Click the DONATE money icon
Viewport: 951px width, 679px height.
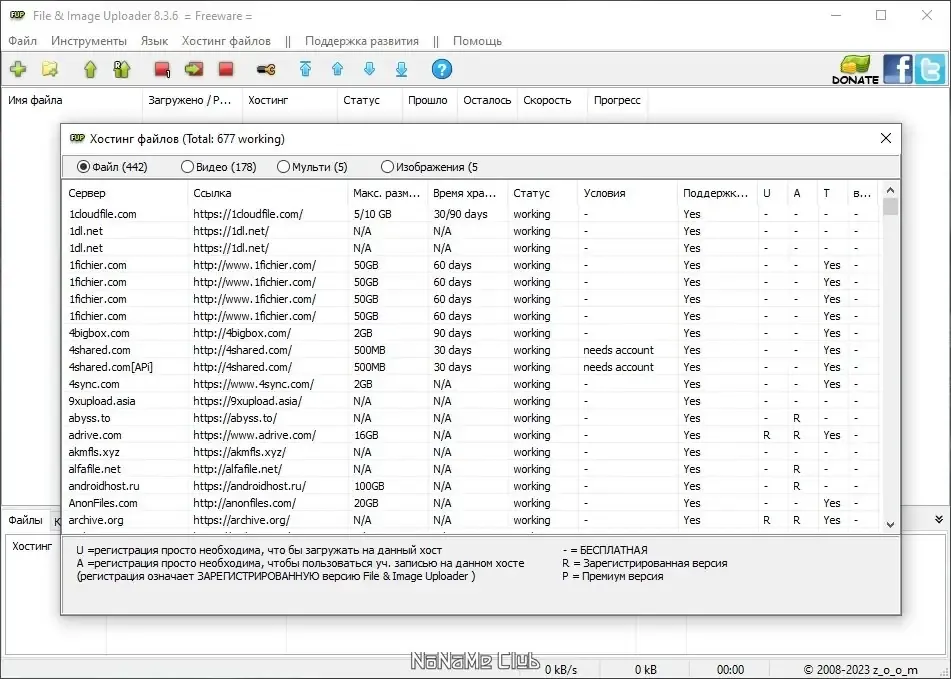tap(855, 69)
